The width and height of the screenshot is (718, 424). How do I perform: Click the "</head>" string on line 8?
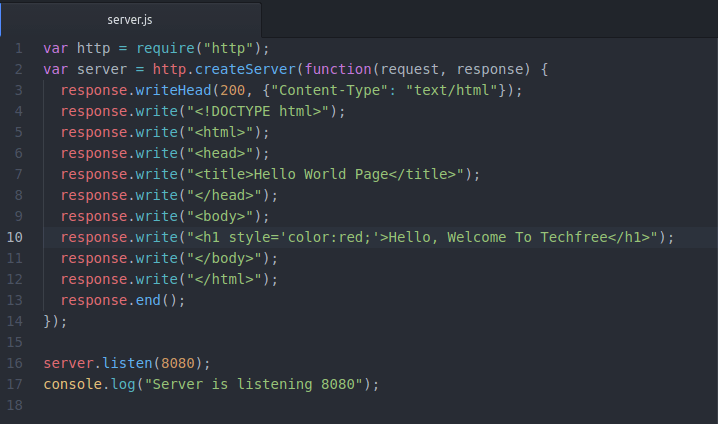pyautogui.click(x=224, y=196)
